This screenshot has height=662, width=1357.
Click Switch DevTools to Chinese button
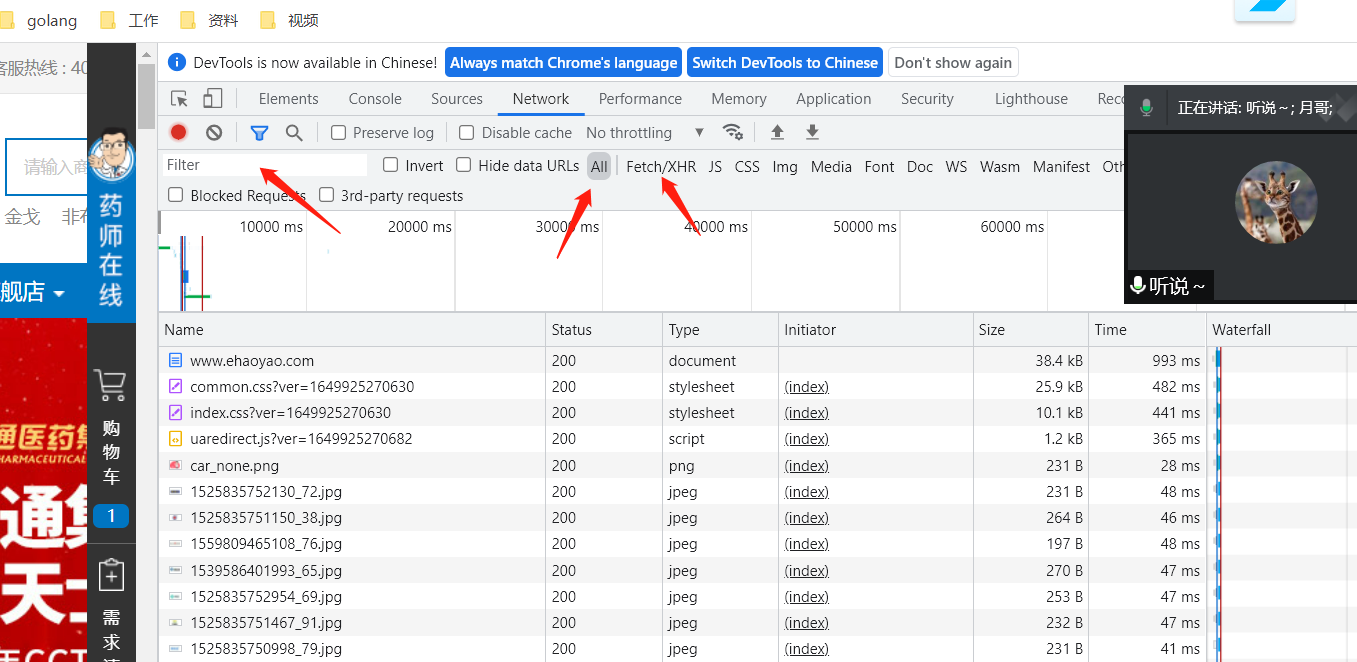point(785,62)
